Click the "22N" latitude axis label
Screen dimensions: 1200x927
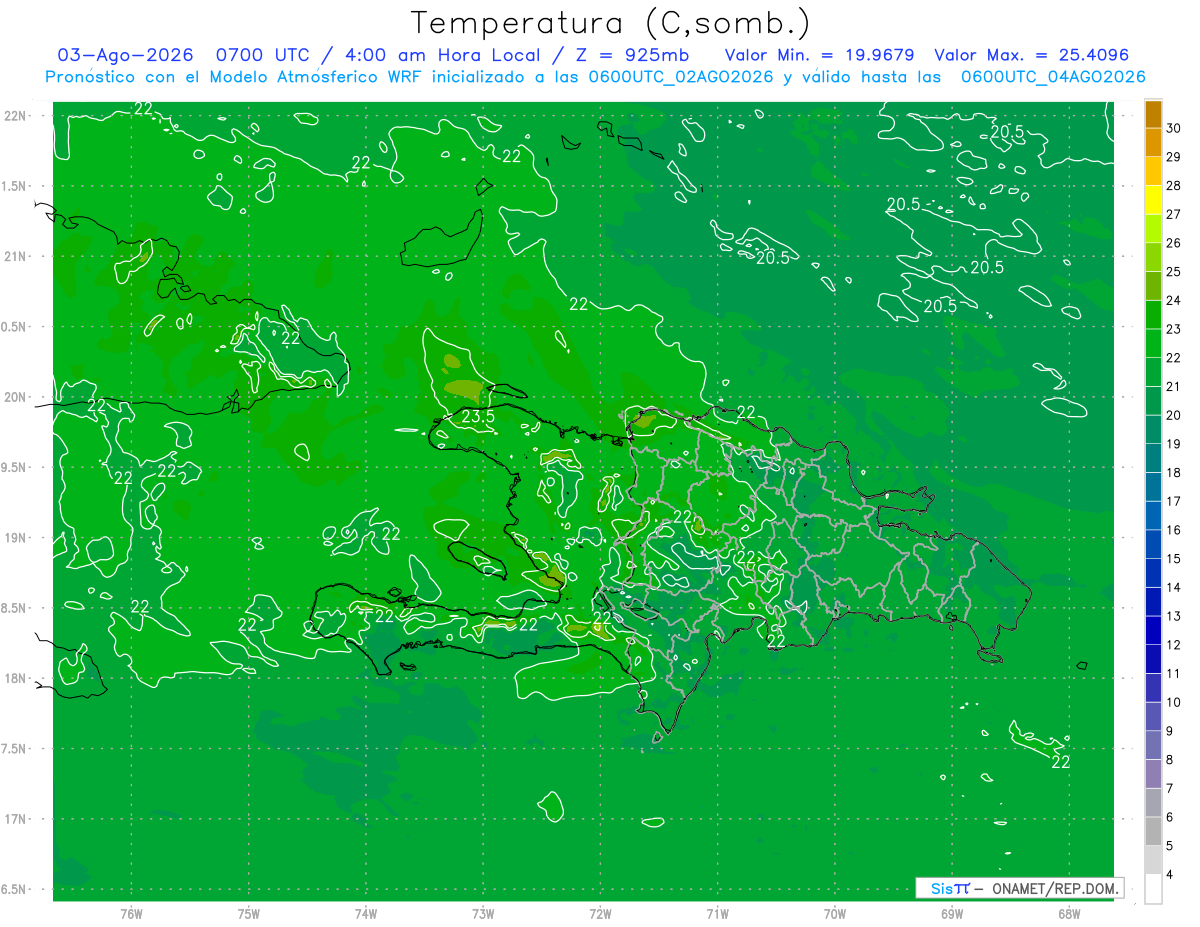15,116
